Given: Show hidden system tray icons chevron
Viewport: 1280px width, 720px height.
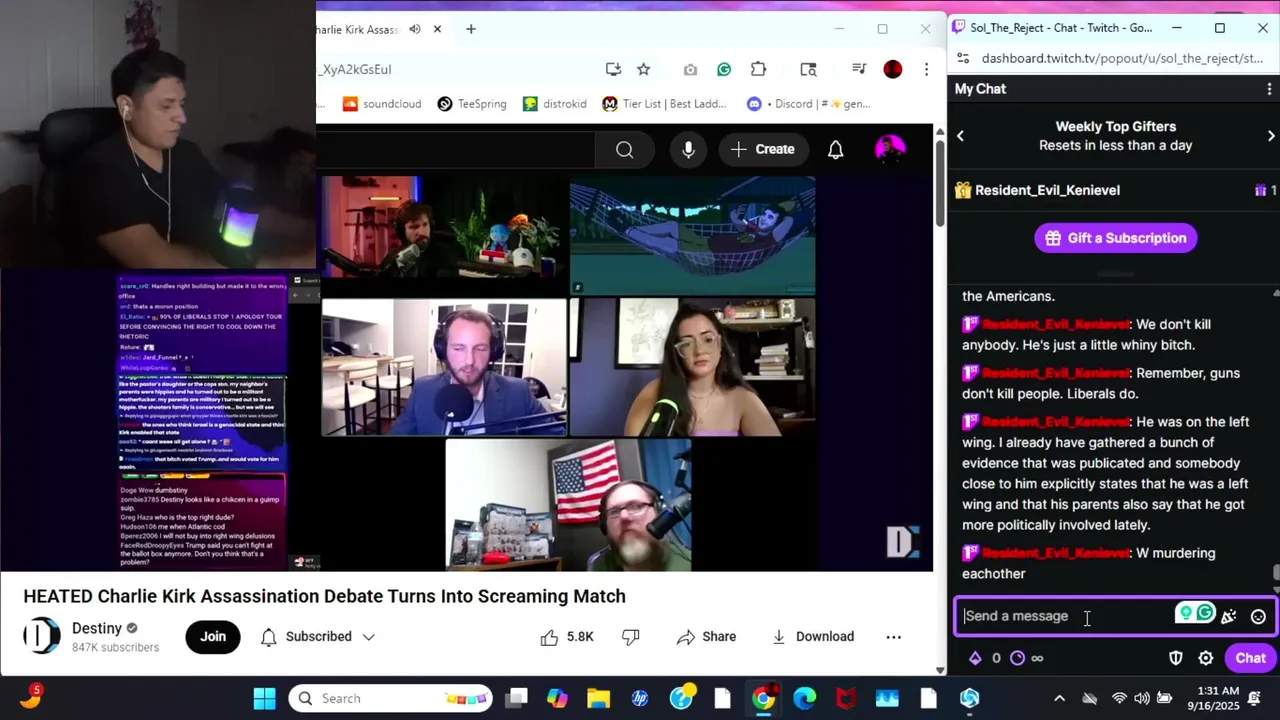Looking at the screenshot, I should (1060, 698).
